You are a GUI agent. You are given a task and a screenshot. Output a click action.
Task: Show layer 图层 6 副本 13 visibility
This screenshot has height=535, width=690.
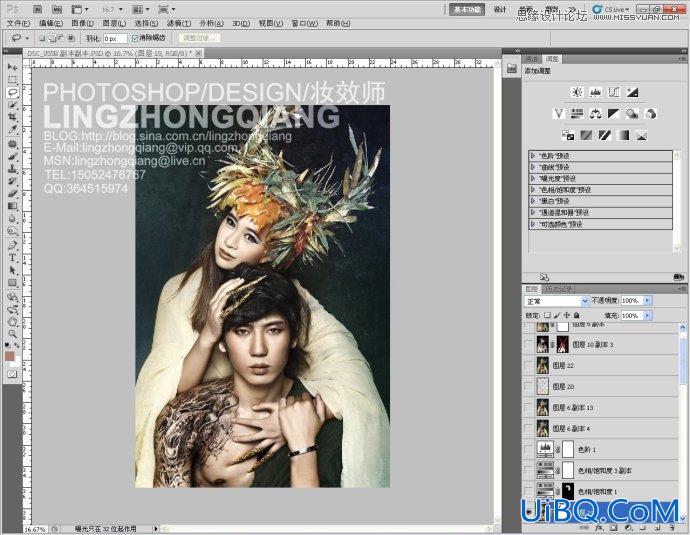pos(528,407)
